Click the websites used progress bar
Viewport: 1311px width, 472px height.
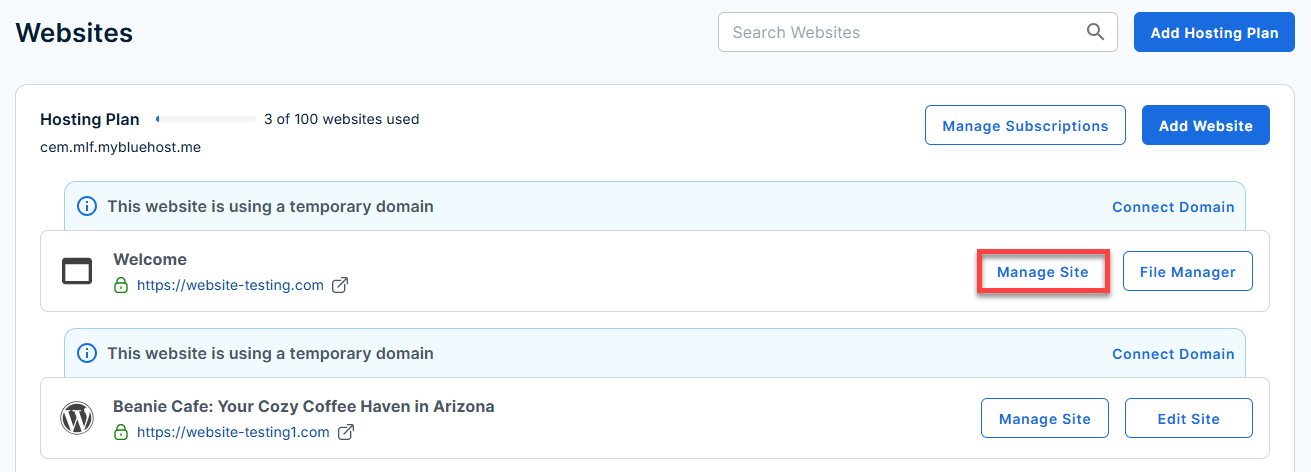(205, 119)
